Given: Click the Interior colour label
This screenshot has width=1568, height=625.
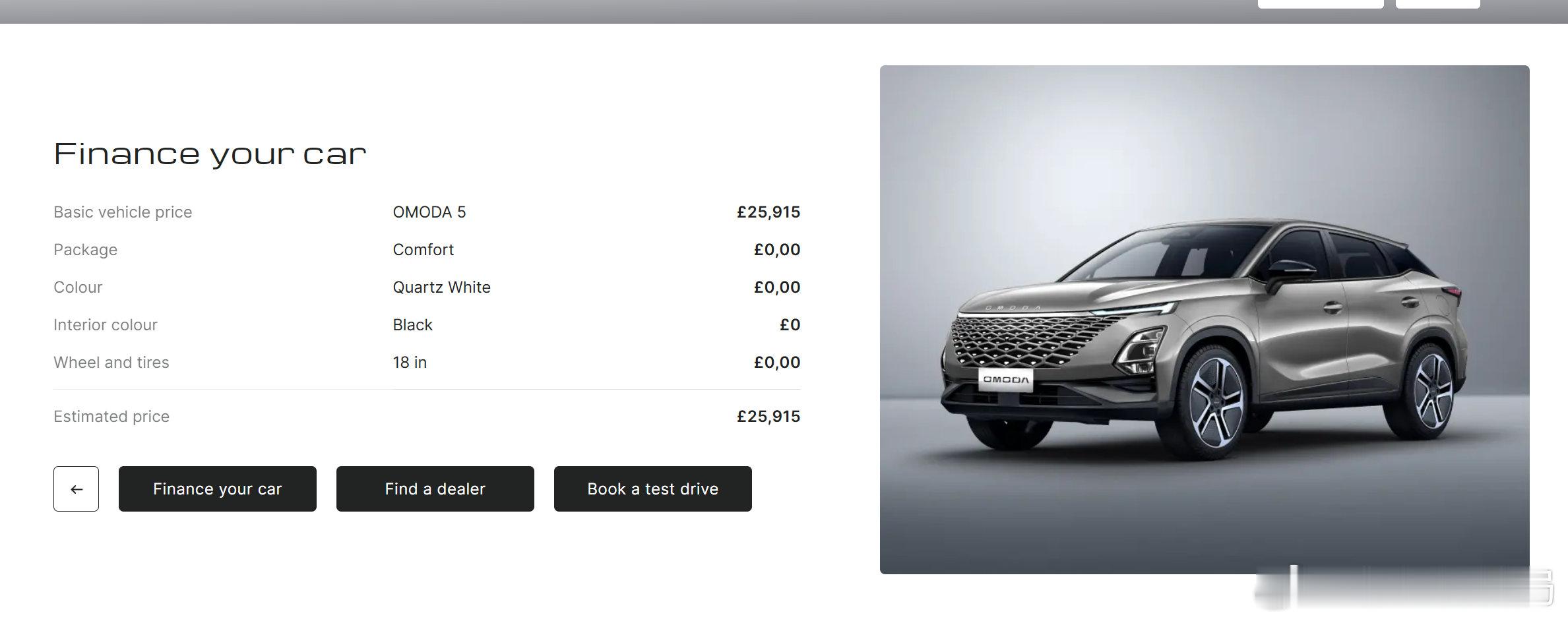Looking at the screenshot, I should (106, 325).
